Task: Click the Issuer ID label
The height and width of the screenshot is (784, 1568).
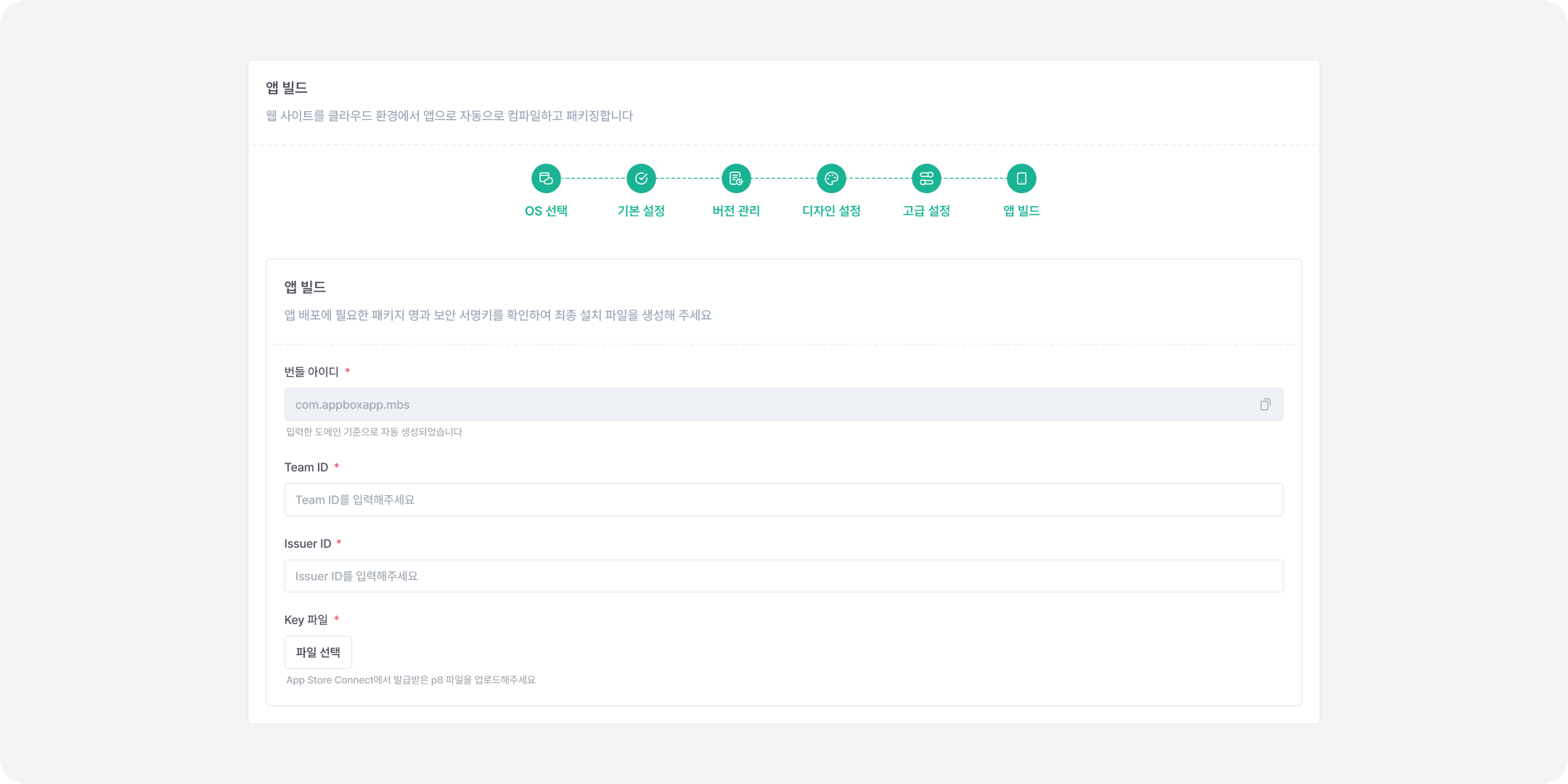Action: 308,544
